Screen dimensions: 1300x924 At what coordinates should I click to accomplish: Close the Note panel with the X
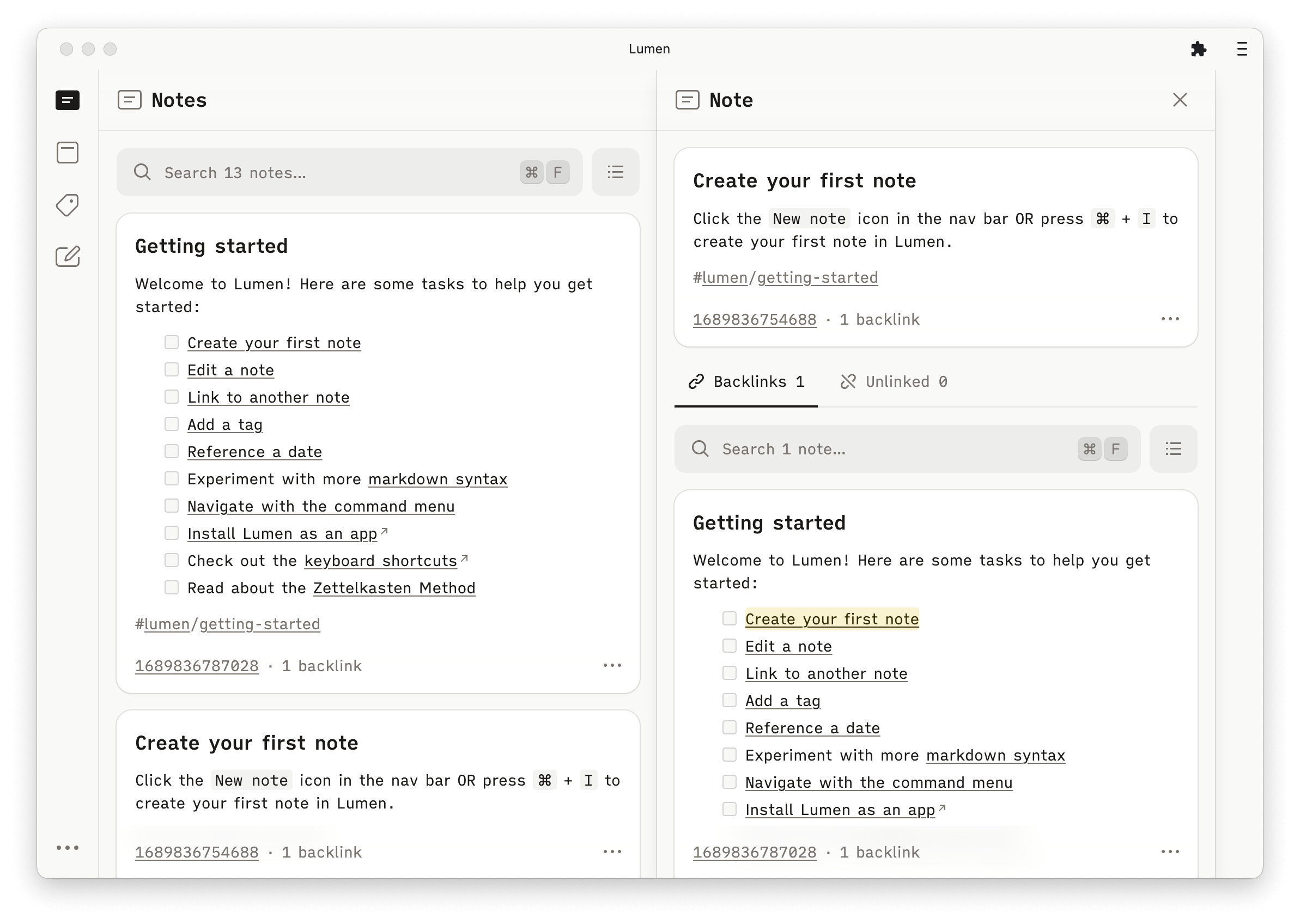(1180, 100)
